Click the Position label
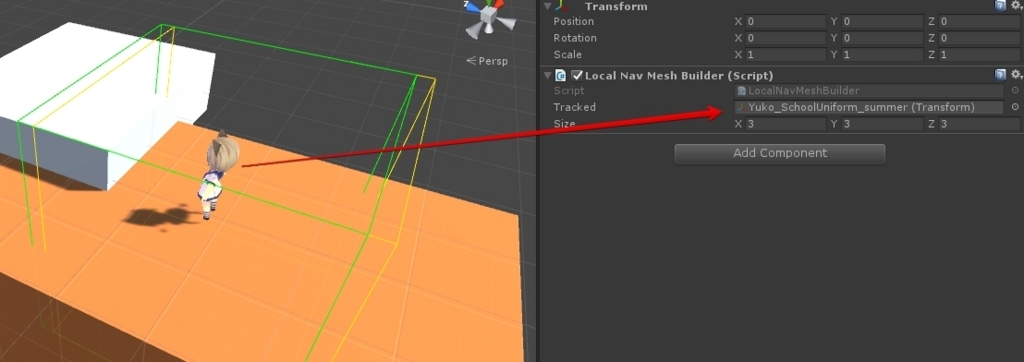Screen dimensions: 1024x362 574,22
